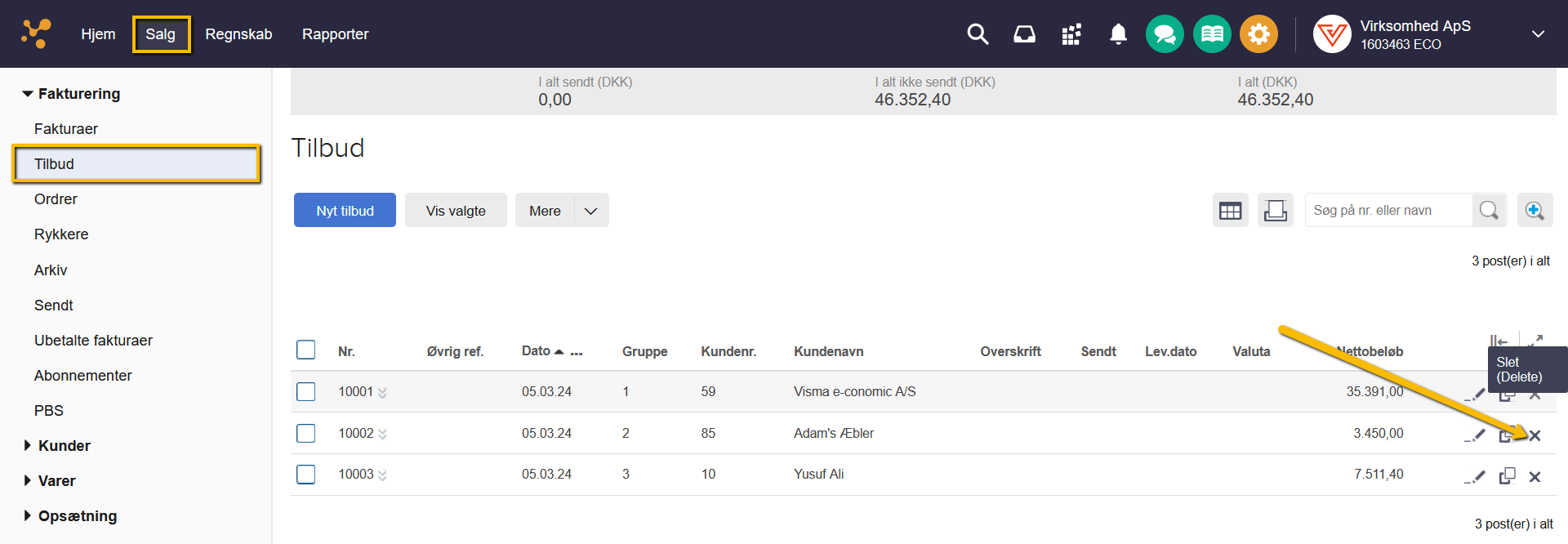Open the orange settings gear icon
Viewport: 1568px width, 544px height.
pos(1258,34)
